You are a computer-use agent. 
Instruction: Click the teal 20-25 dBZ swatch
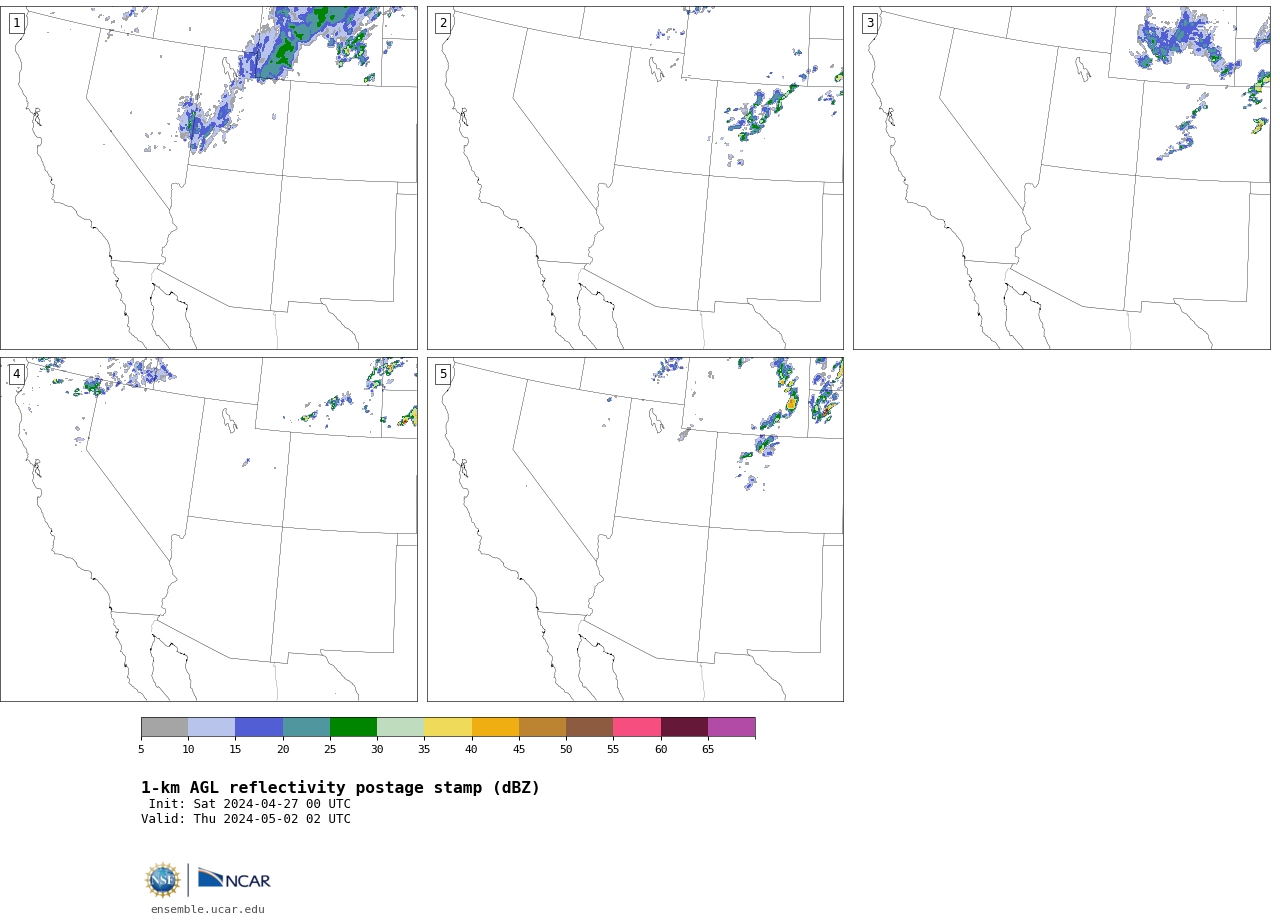pyautogui.click(x=306, y=727)
